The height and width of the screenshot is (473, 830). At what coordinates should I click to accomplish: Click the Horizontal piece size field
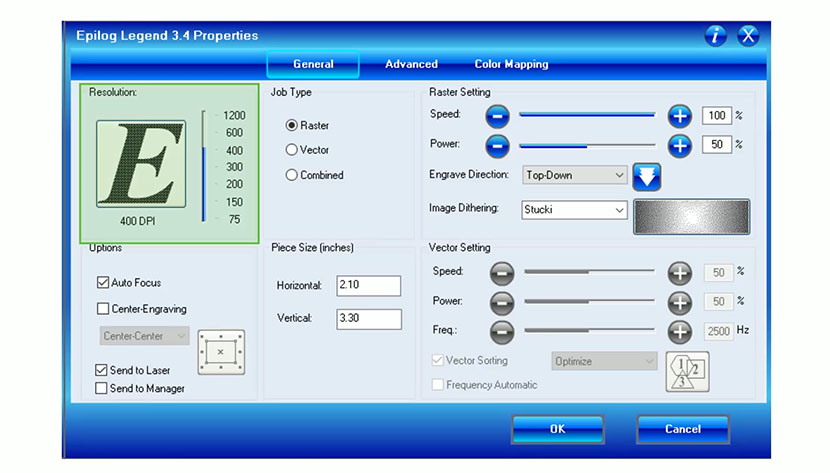click(368, 286)
